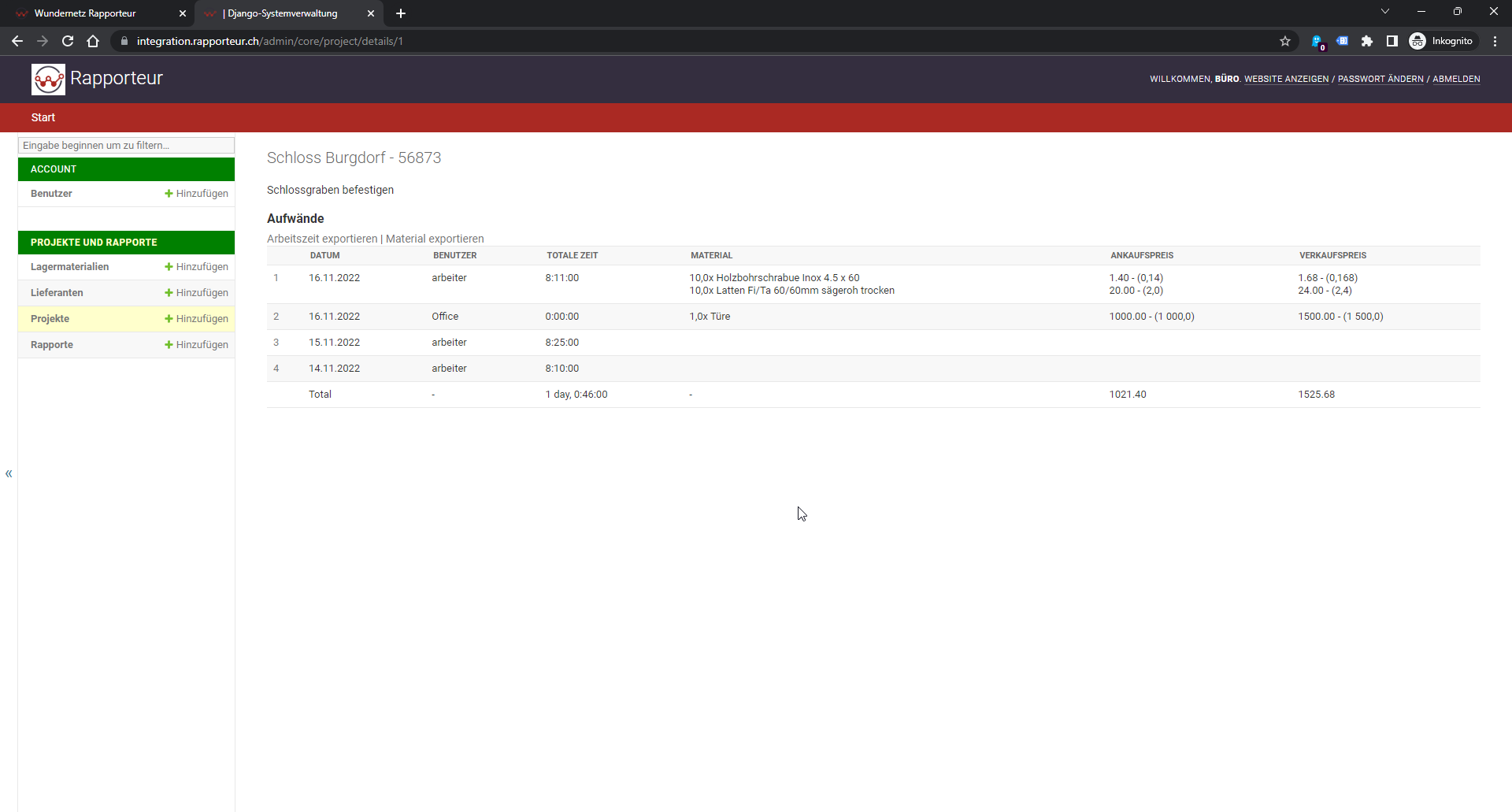Open the tab search dropdown arrow
1512x812 pixels.
(1385, 12)
